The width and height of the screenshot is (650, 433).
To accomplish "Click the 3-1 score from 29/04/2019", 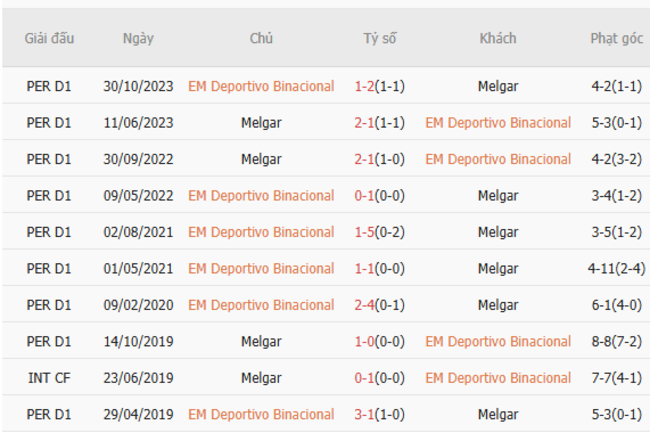I will pos(364,414).
